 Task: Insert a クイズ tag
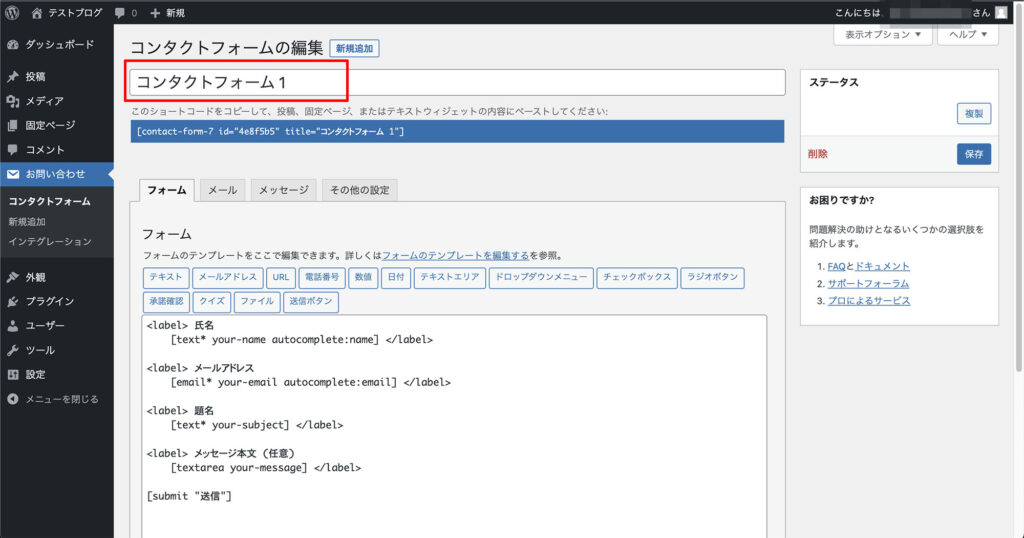[212, 302]
